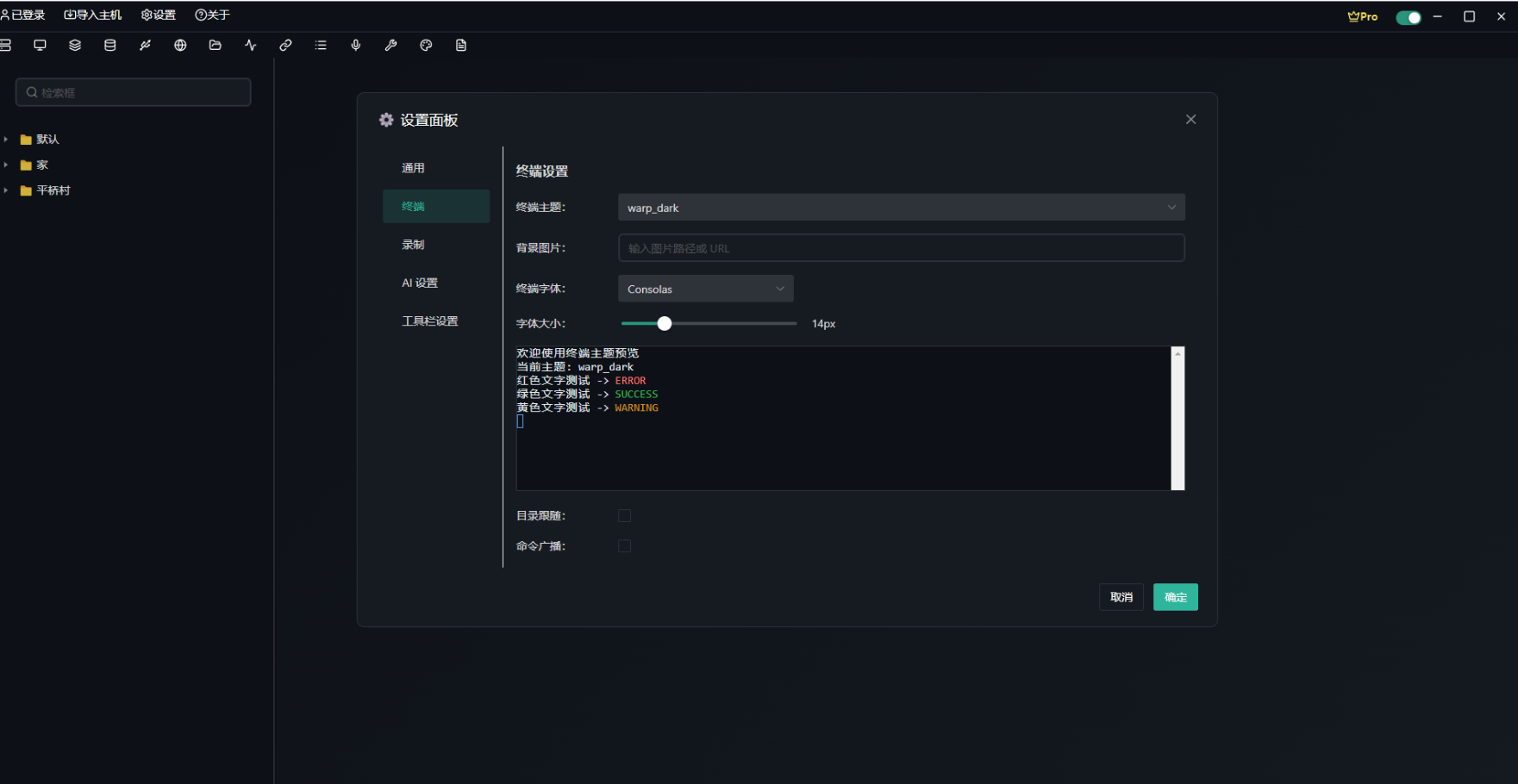Click the monitor icon in the toolbar
This screenshot has height=784, width=1518.
tap(40, 46)
